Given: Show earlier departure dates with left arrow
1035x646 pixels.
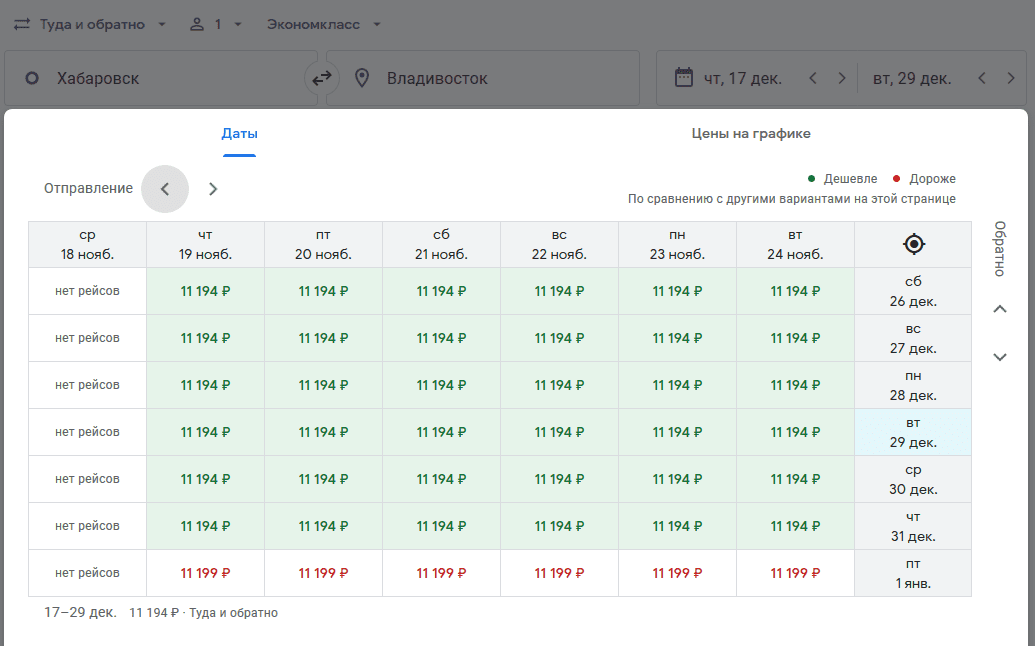Looking at the screenshot, I should click(165, 189).
